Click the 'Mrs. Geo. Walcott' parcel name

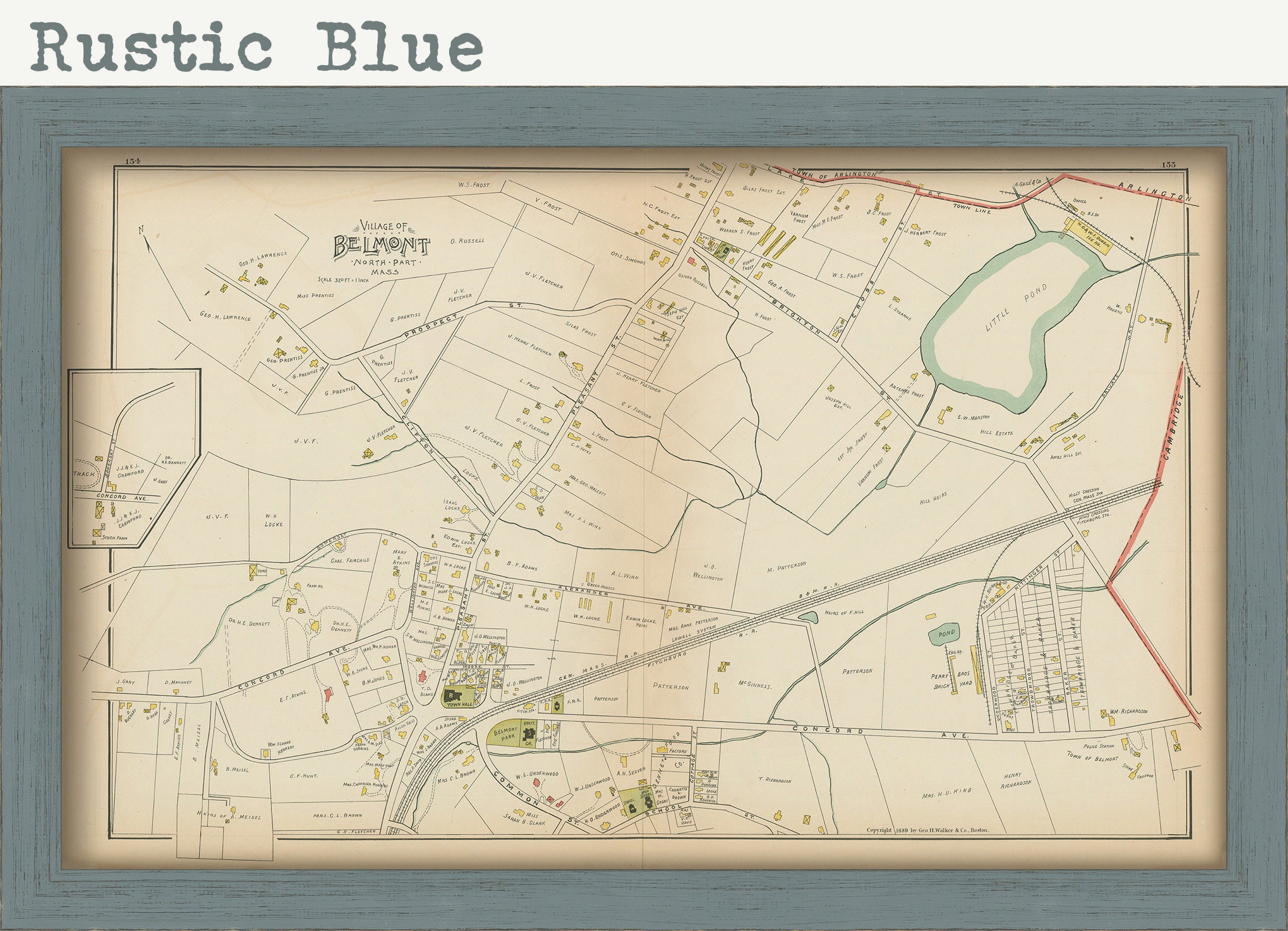point(587,484)
